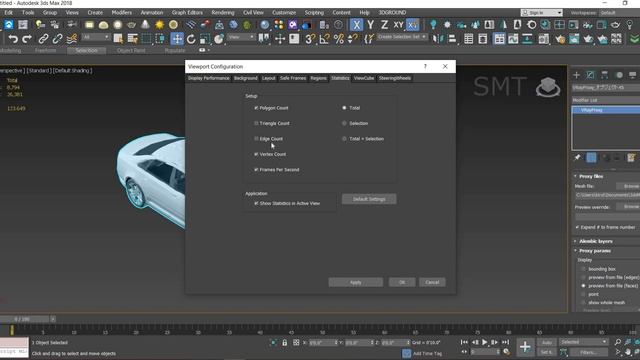Viewport: 640px width, 360px height.
Task: Click the Undo arrow in the main toolbar
Action: point(13,39)
